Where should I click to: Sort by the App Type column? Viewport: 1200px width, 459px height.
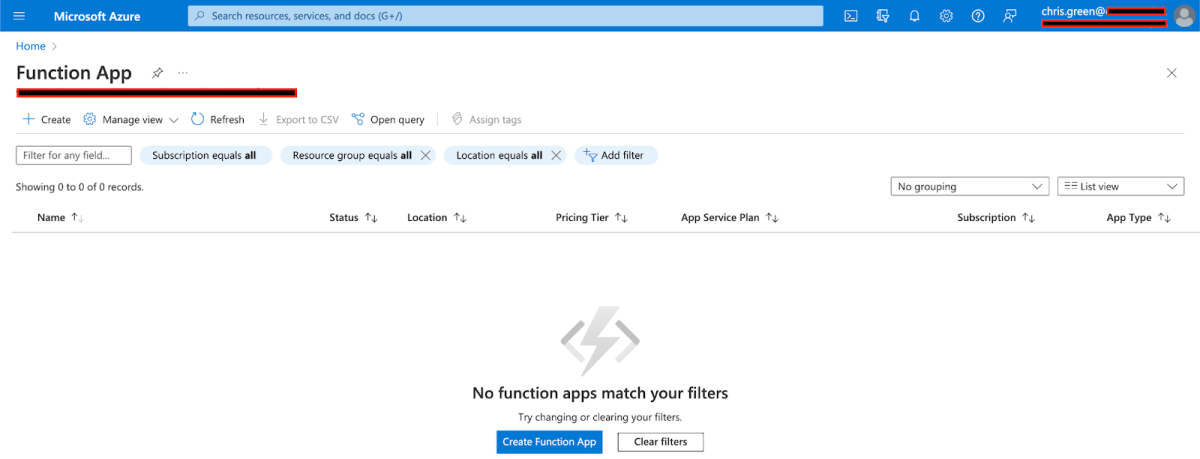pyautogui.click(x=1139, y=217)
